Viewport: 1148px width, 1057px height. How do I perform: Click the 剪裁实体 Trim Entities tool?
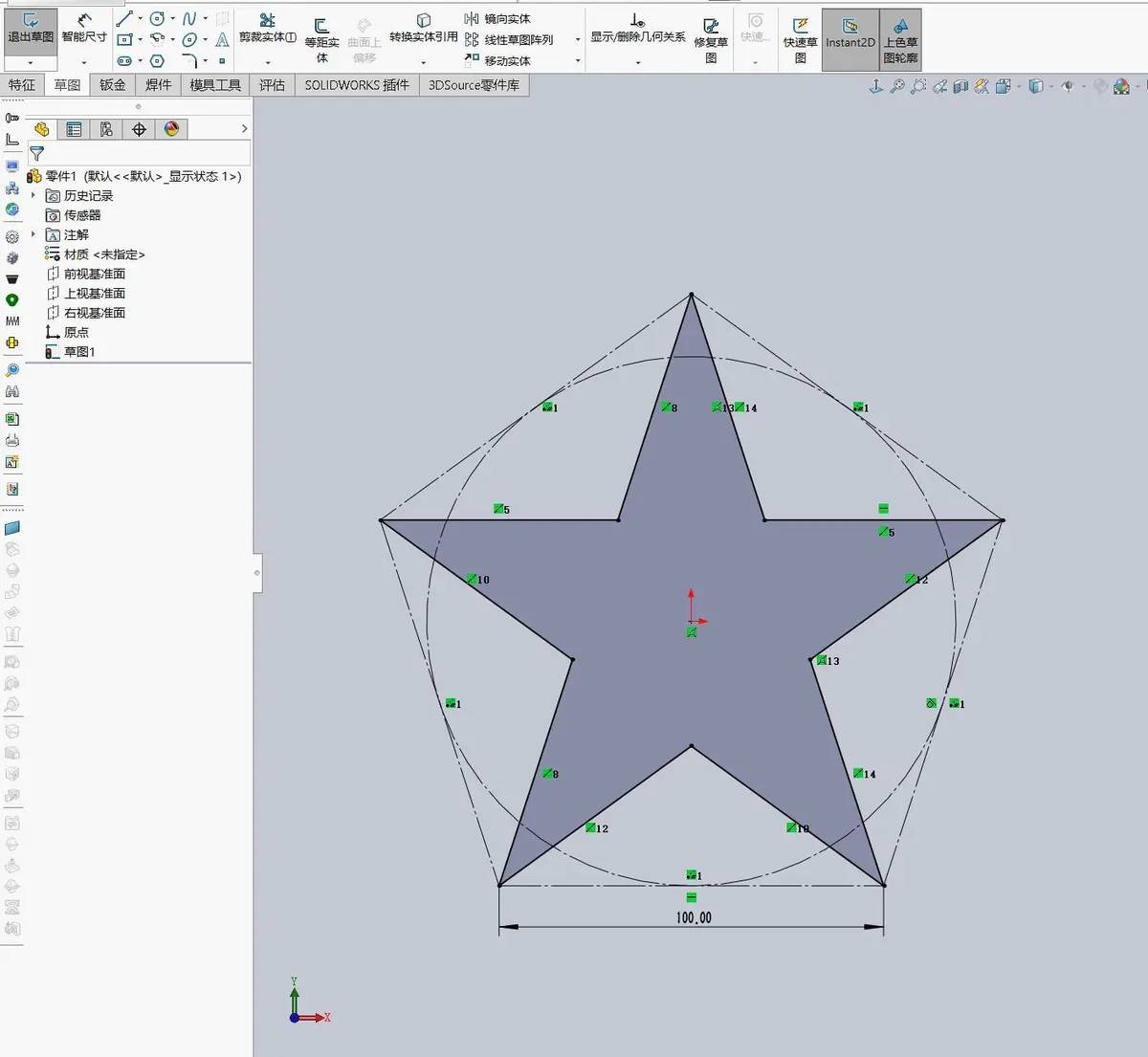click(267, 30)
